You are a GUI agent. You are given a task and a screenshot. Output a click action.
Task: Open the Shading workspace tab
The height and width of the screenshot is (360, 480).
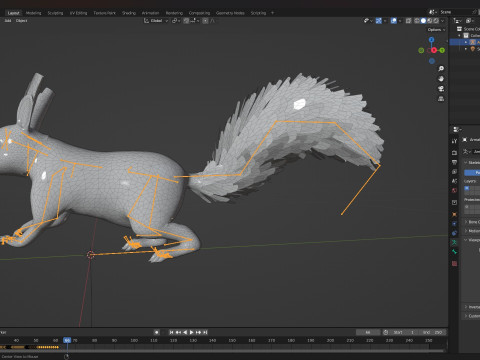click(x=129, y=13)
